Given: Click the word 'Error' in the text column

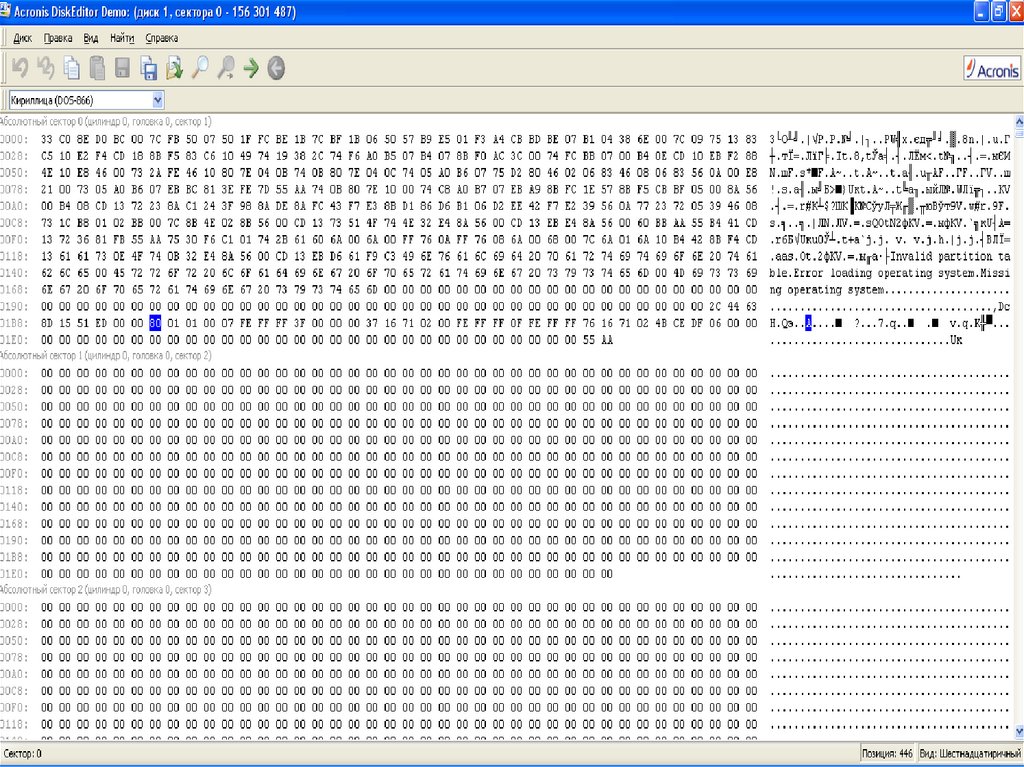Looking at the screenshot, I should coord(808,273).
